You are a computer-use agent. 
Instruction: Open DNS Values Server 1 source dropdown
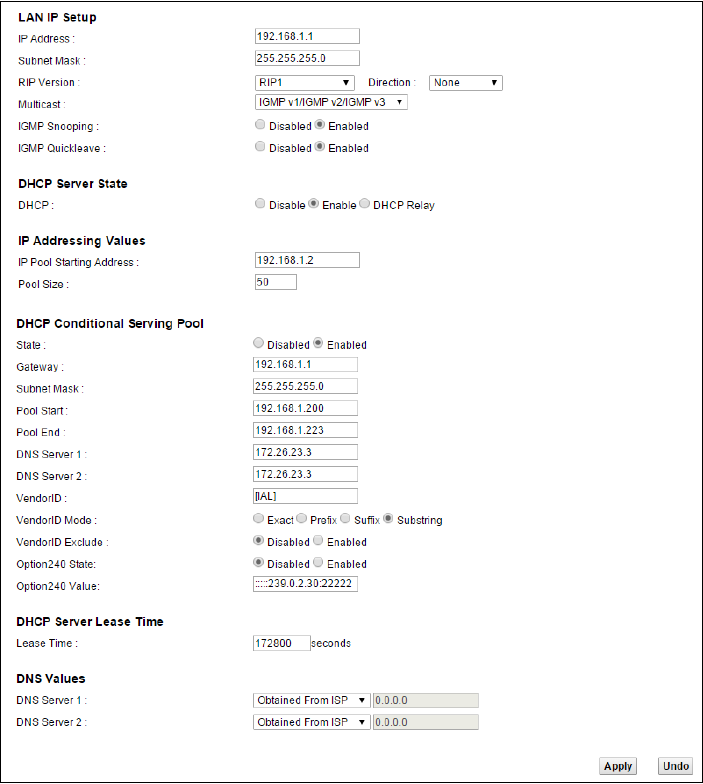pos(312,700)
